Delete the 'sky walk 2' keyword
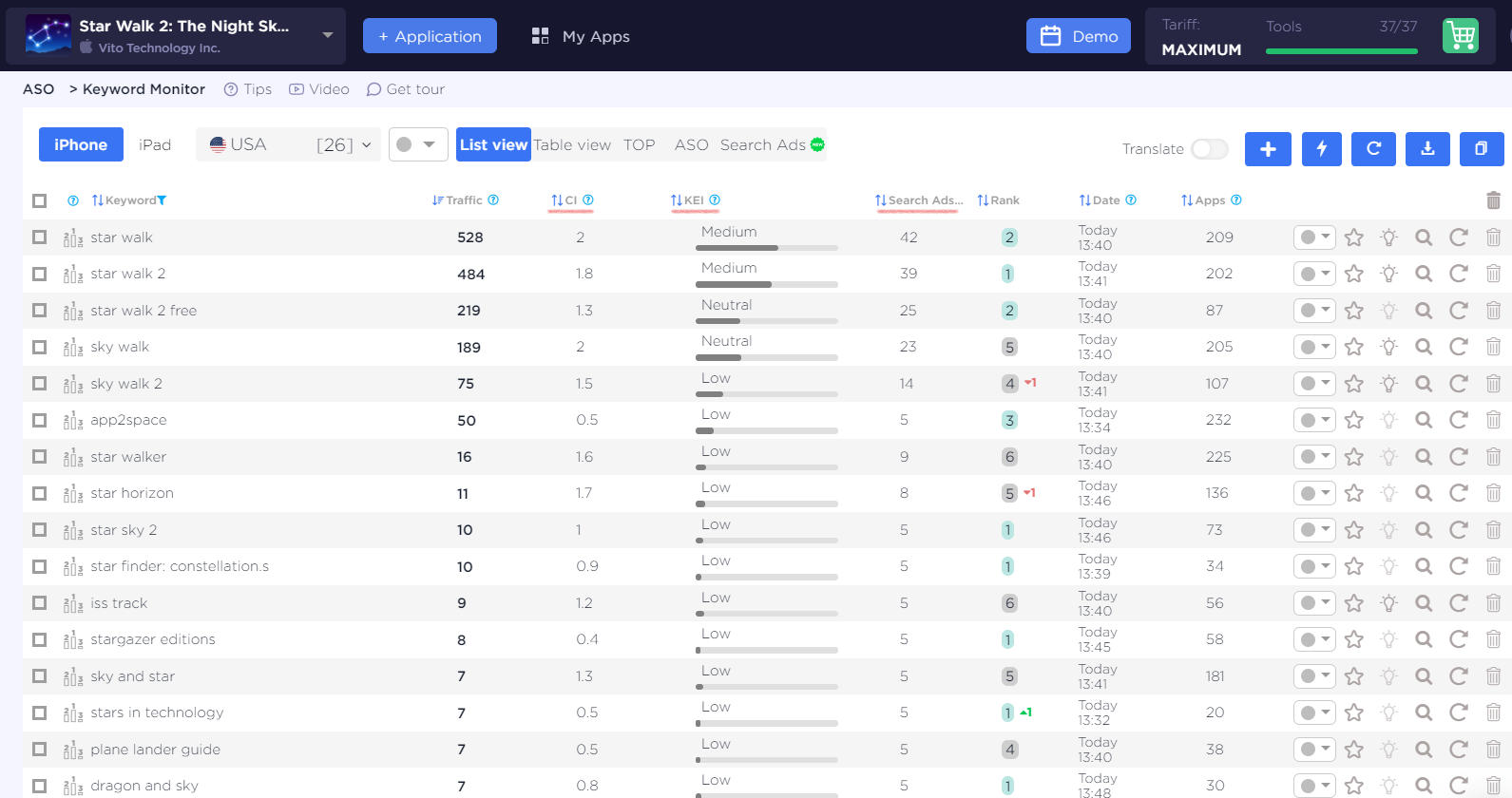 (1493, 384)
